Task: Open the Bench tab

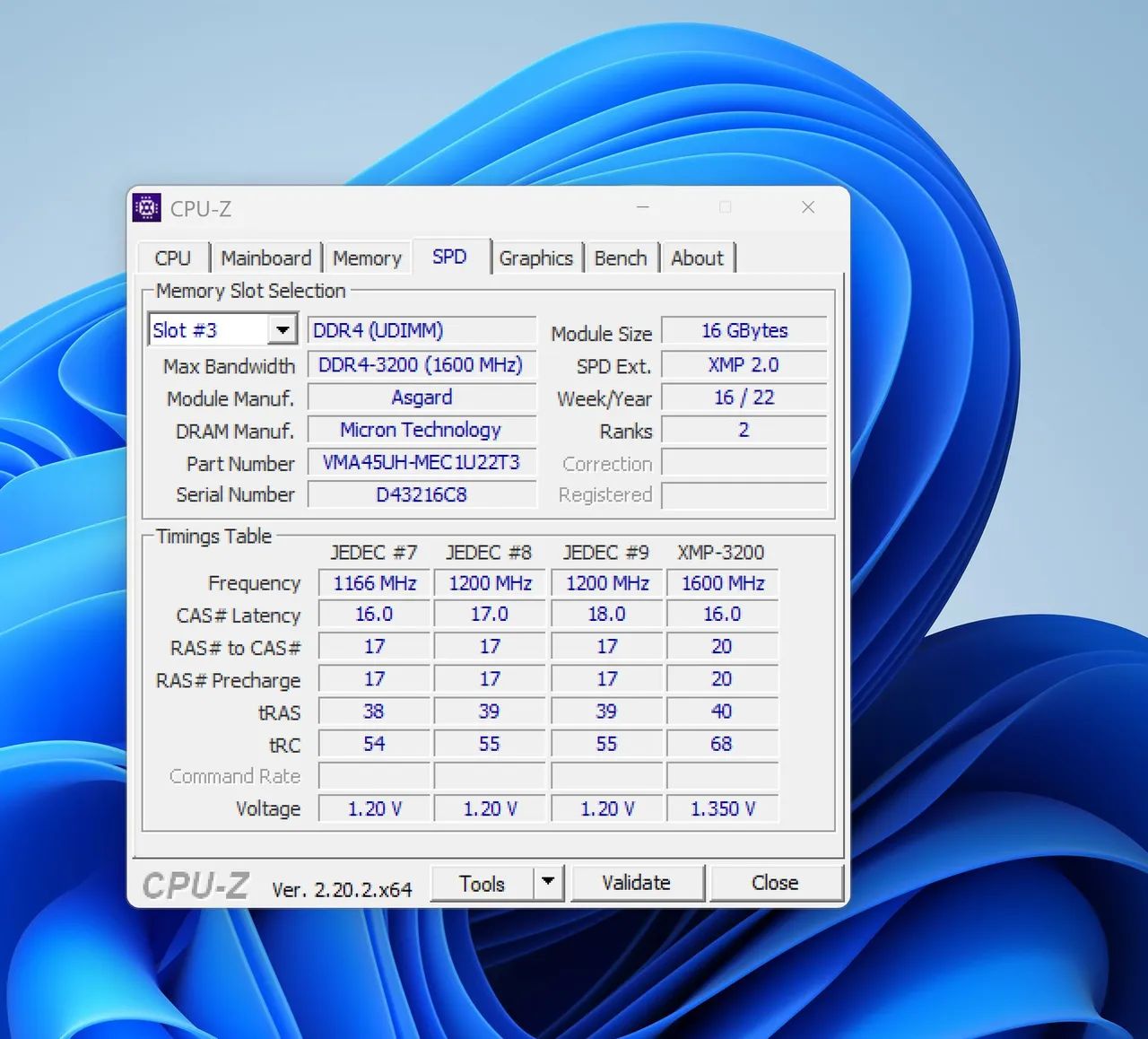Action: click(x=621, y=258)
